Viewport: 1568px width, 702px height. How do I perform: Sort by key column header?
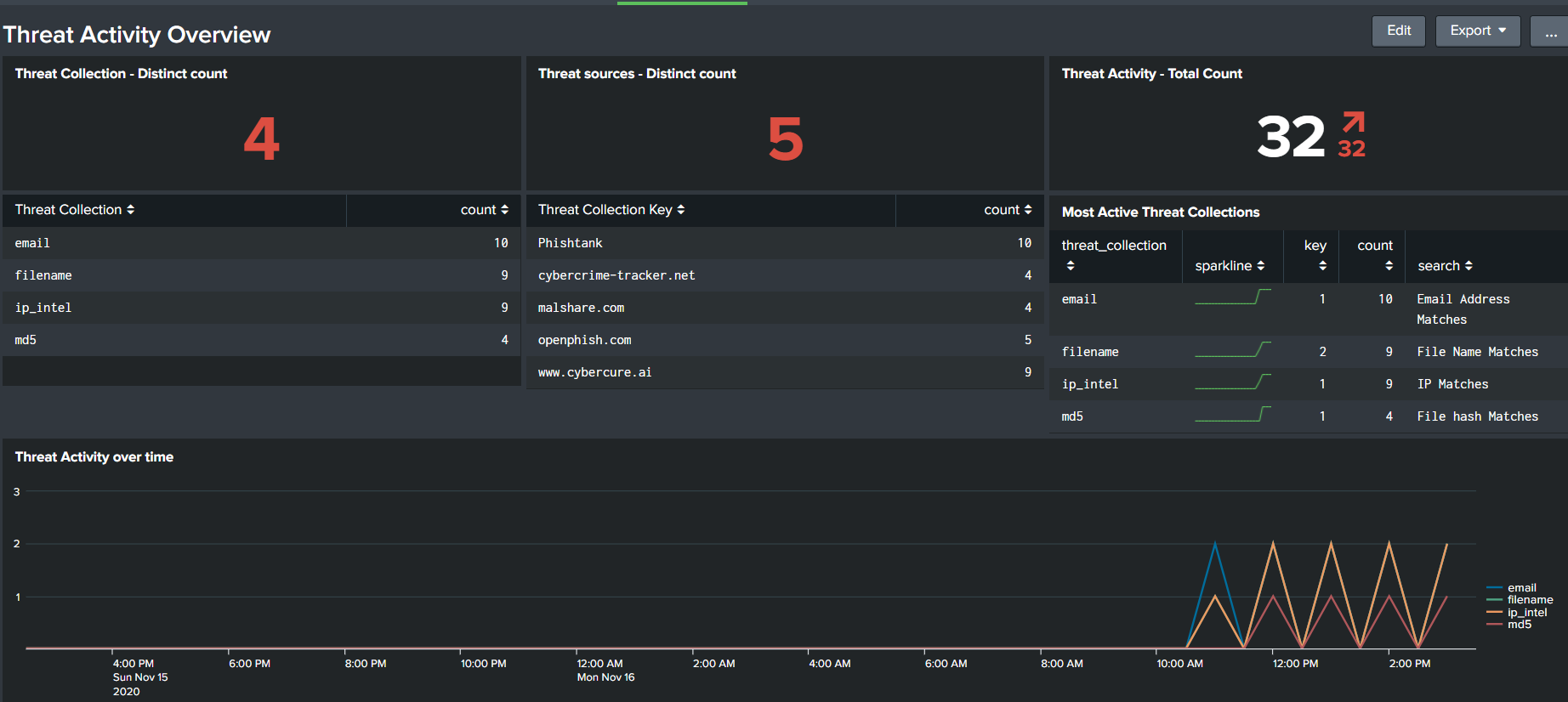1315,255
